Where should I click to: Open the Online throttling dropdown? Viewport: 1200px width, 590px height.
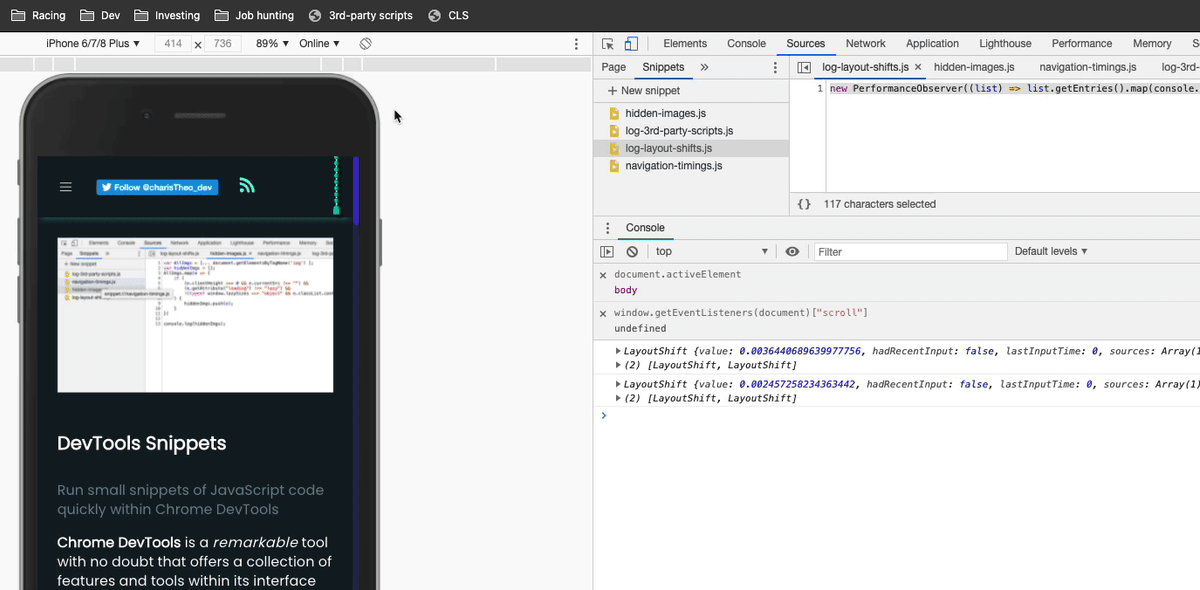click(x=320, y=44)
